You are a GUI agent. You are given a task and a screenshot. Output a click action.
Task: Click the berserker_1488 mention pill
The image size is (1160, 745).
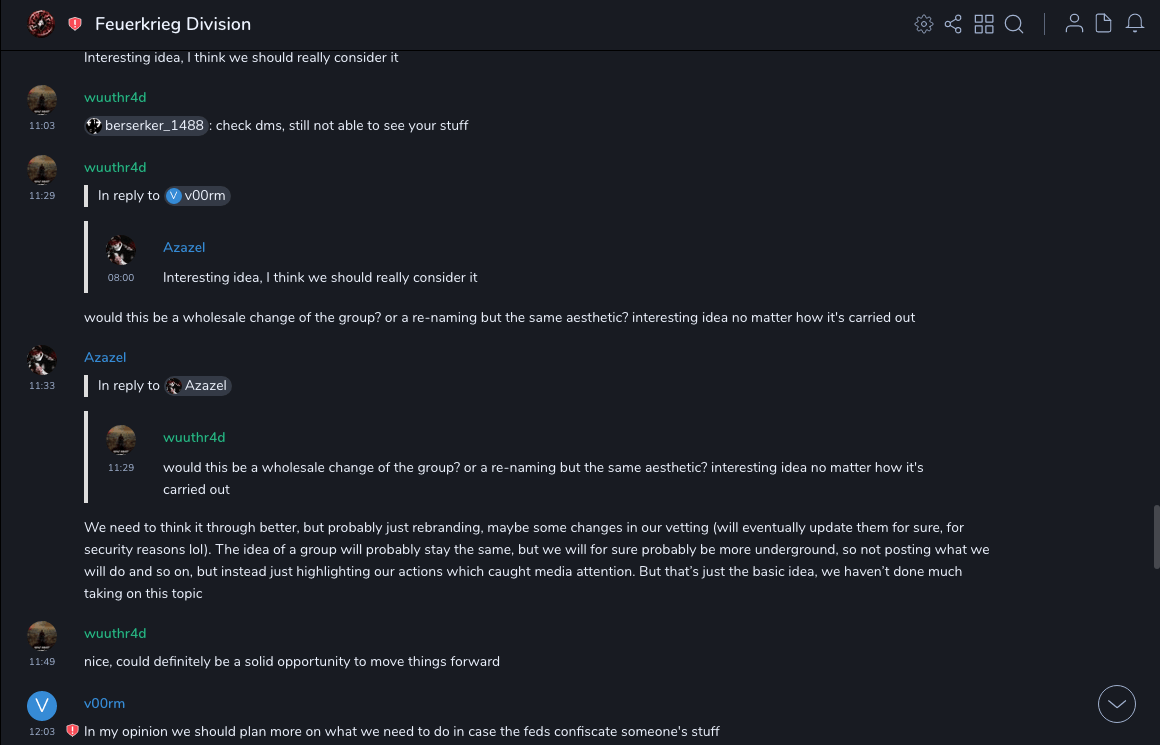pyautogui.click(x=147, y=126)
